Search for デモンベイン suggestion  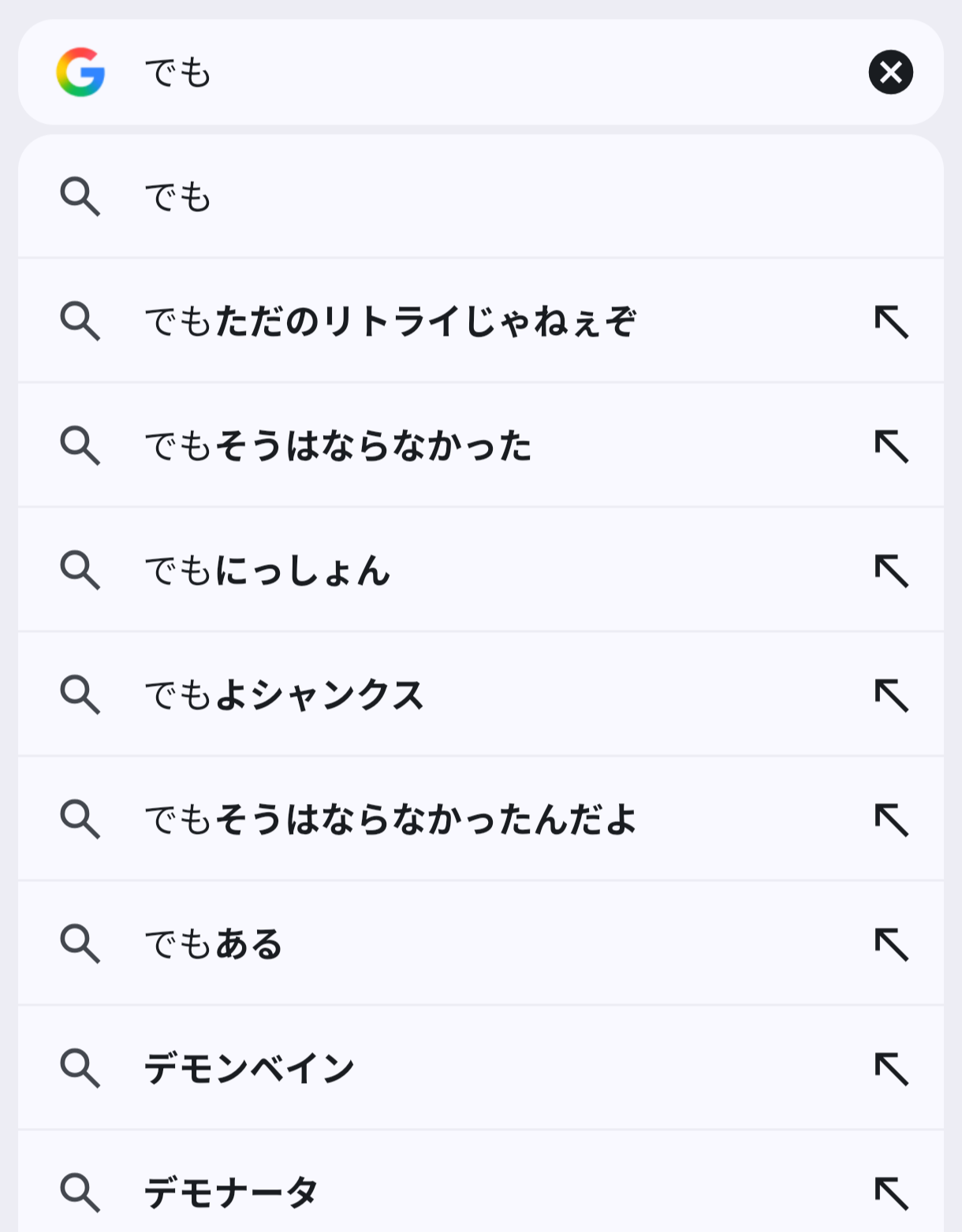[249, 1069]
